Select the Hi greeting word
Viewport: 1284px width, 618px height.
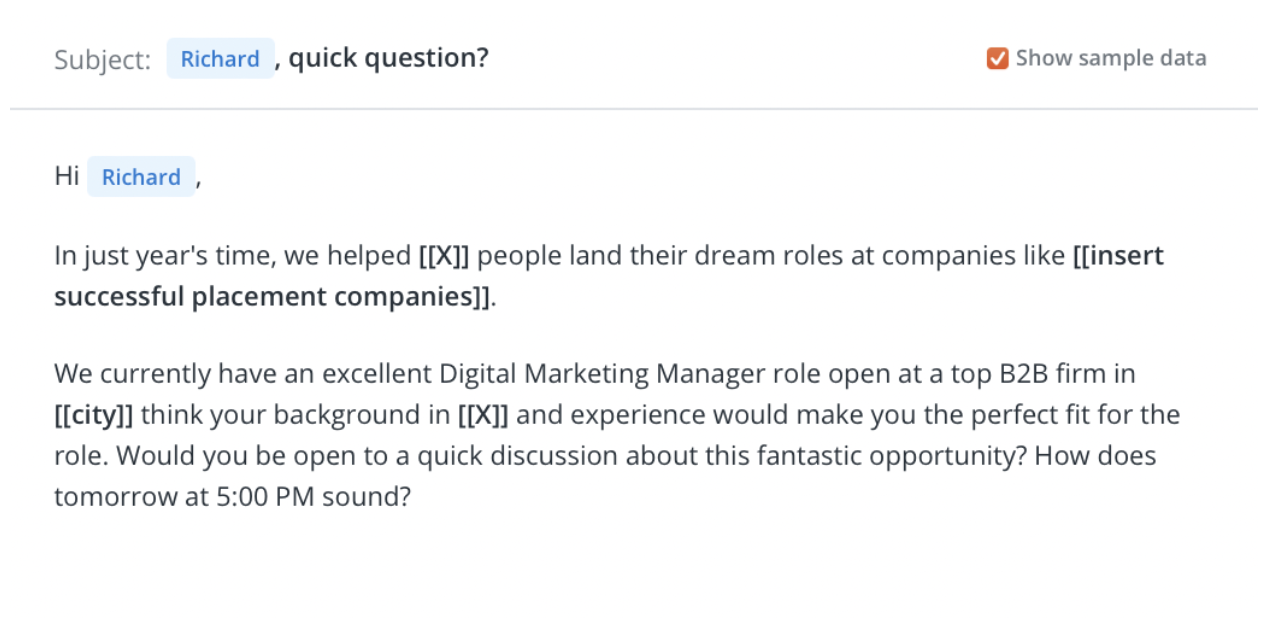66,176
